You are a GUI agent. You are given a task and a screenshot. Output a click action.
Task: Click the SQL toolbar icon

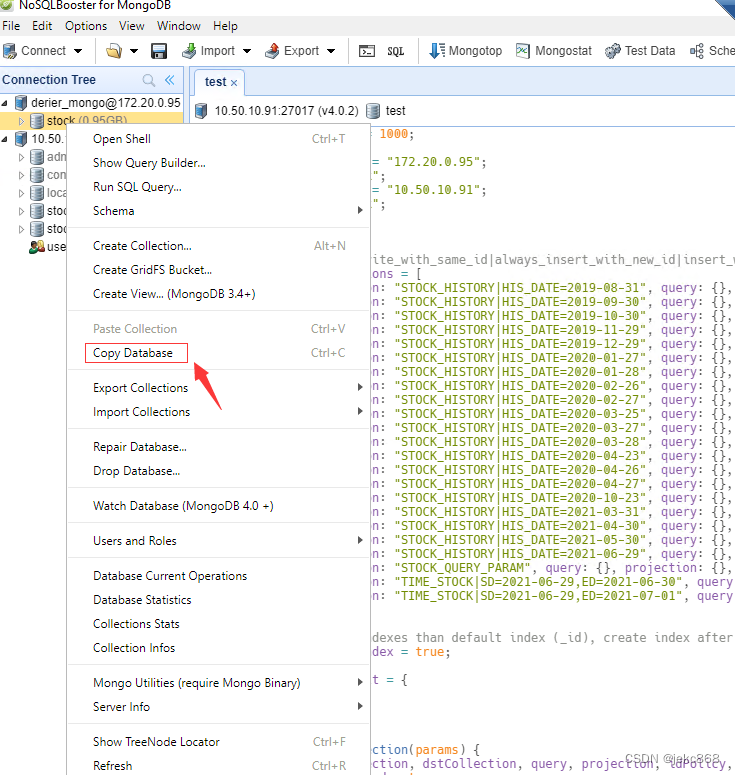click(395, 51)
